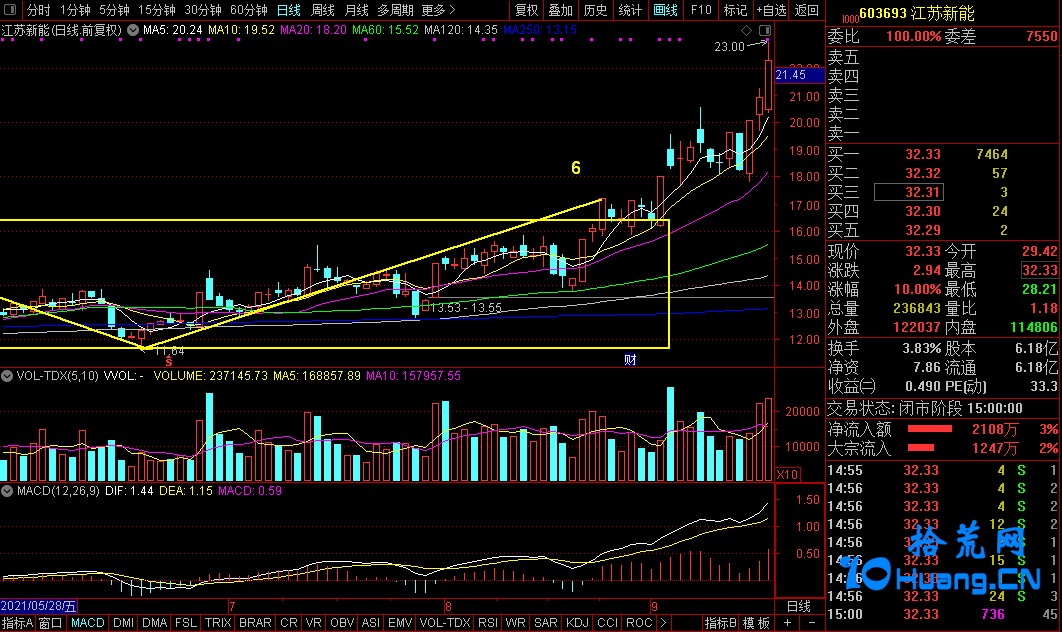
Task: Click the 叠加 overlay button
Action: pos(560,10)
